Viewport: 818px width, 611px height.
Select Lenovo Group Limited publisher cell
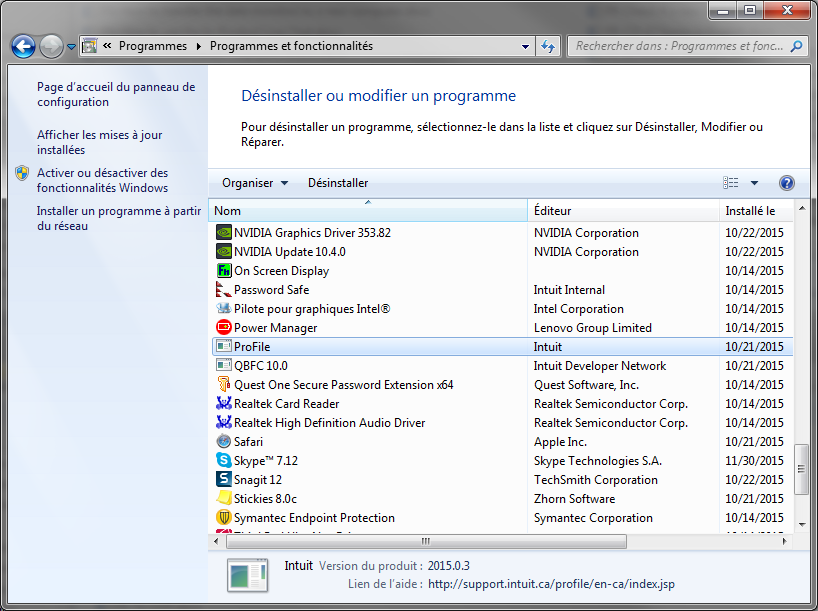[x=593, y=328]
